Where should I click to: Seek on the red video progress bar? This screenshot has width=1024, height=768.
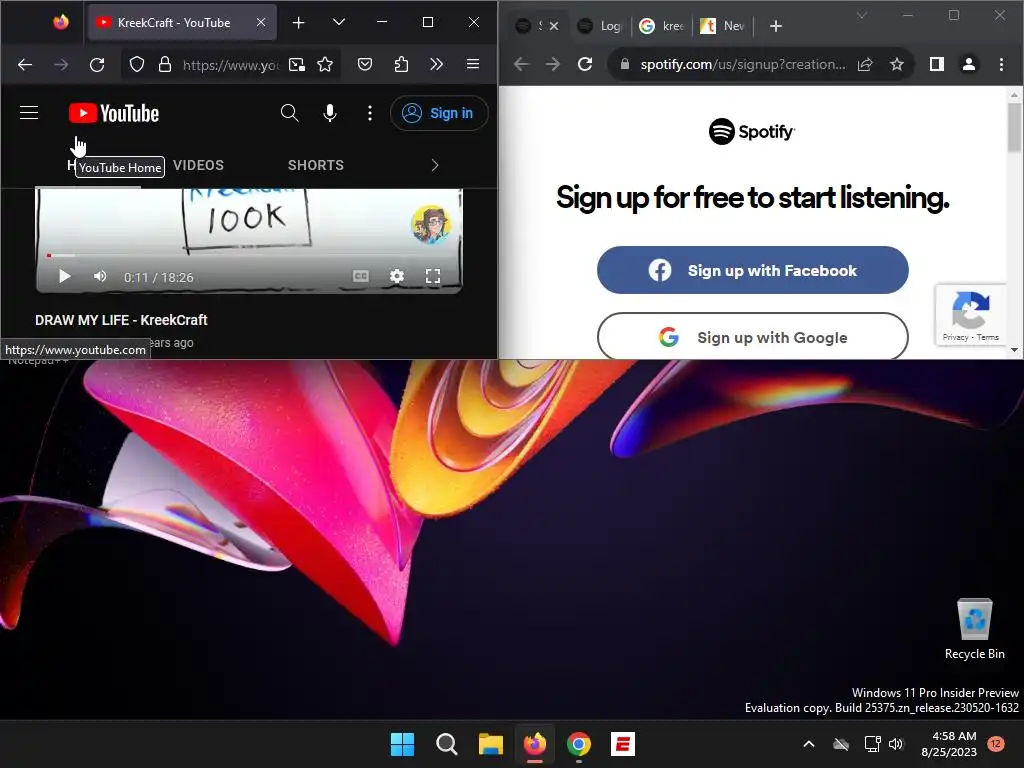pyautogui.click(x=248, y=255)
